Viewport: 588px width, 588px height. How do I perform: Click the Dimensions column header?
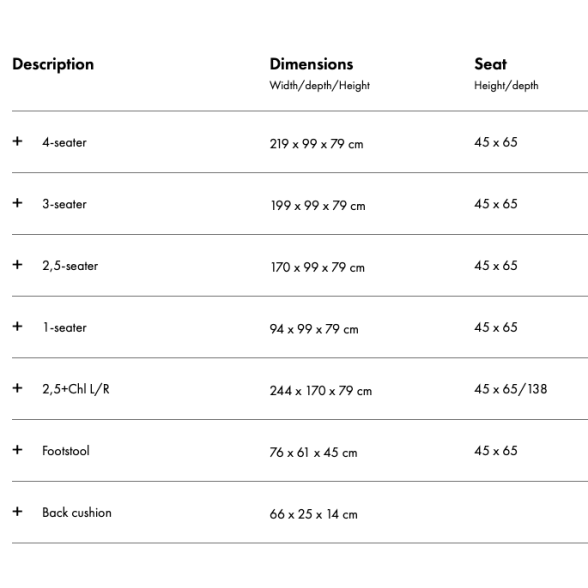(311, 64)
